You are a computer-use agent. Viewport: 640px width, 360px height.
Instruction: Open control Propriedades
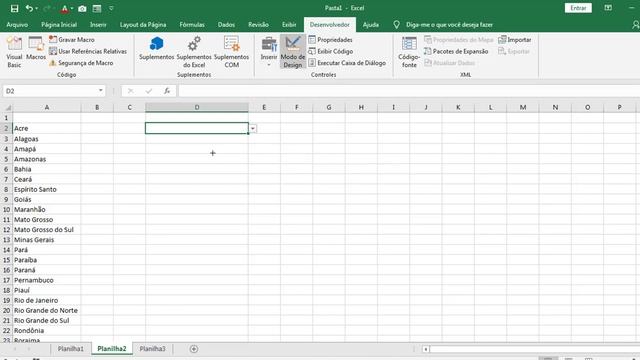pyautogui.click(x=331, y=40)
